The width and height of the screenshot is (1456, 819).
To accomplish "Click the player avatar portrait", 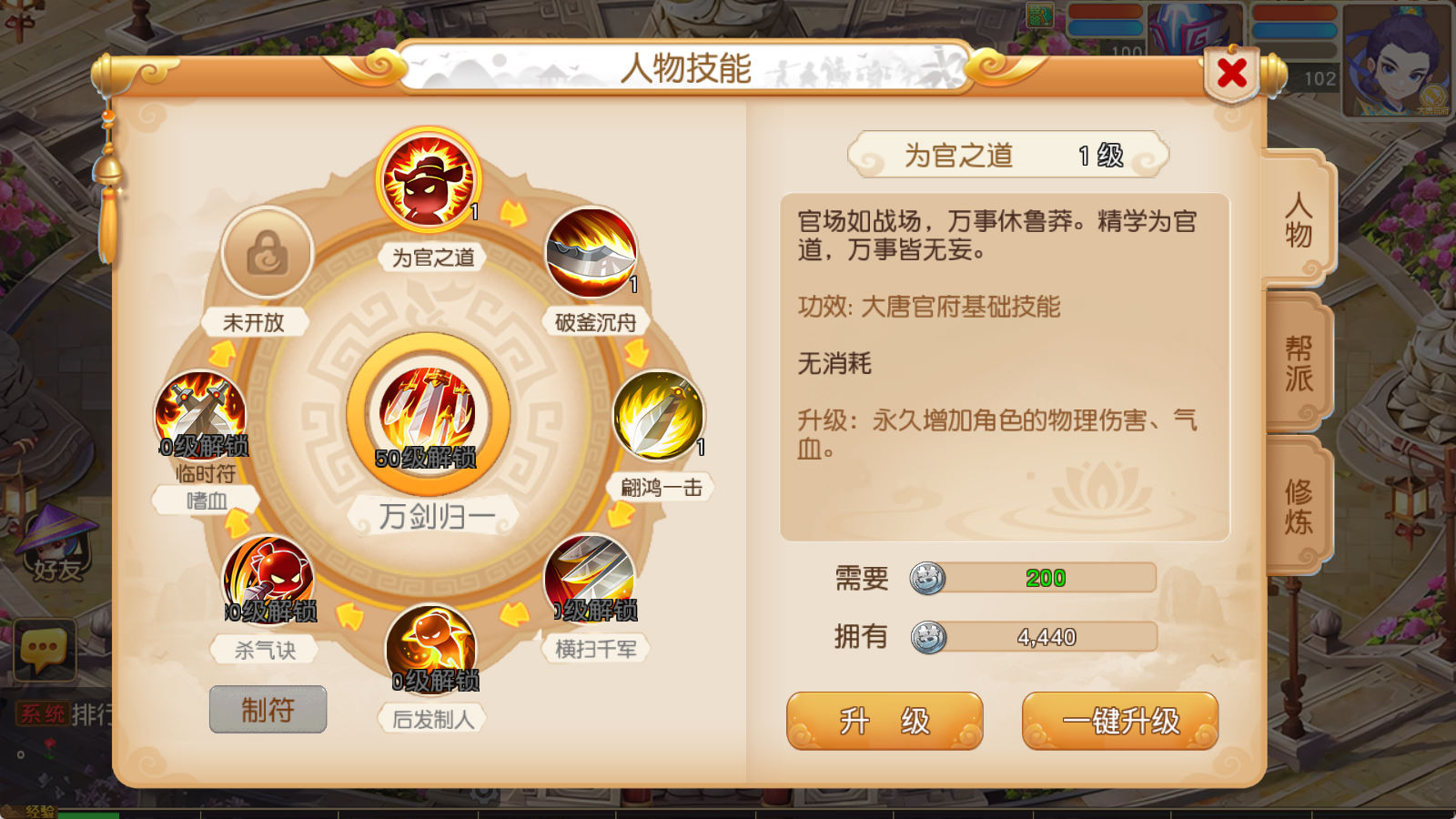I will (x=1396, y=60).
